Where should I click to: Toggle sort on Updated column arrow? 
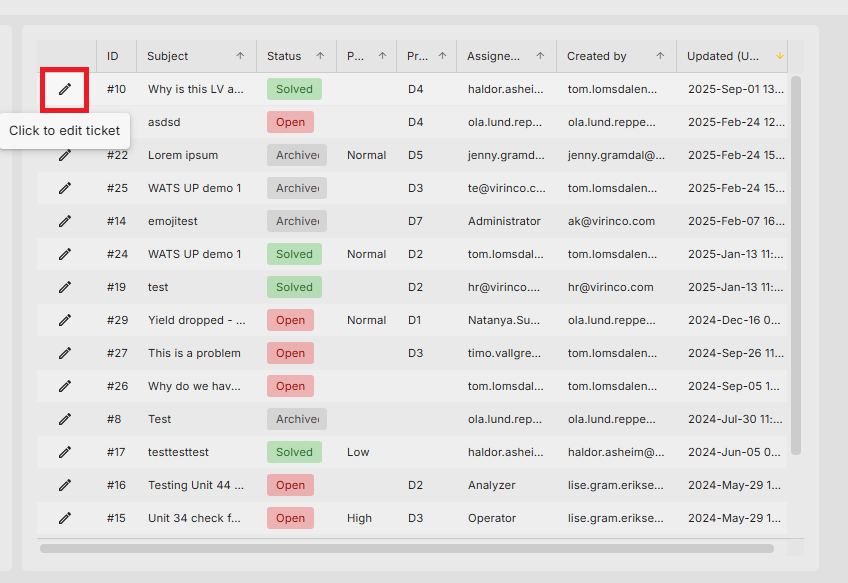coord(779,56)
